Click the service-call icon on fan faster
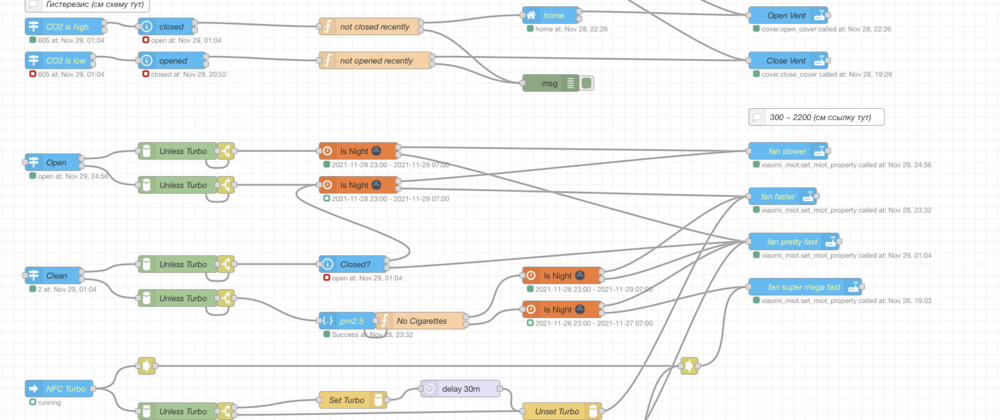The image size is (1000, 420). point(808,196)
